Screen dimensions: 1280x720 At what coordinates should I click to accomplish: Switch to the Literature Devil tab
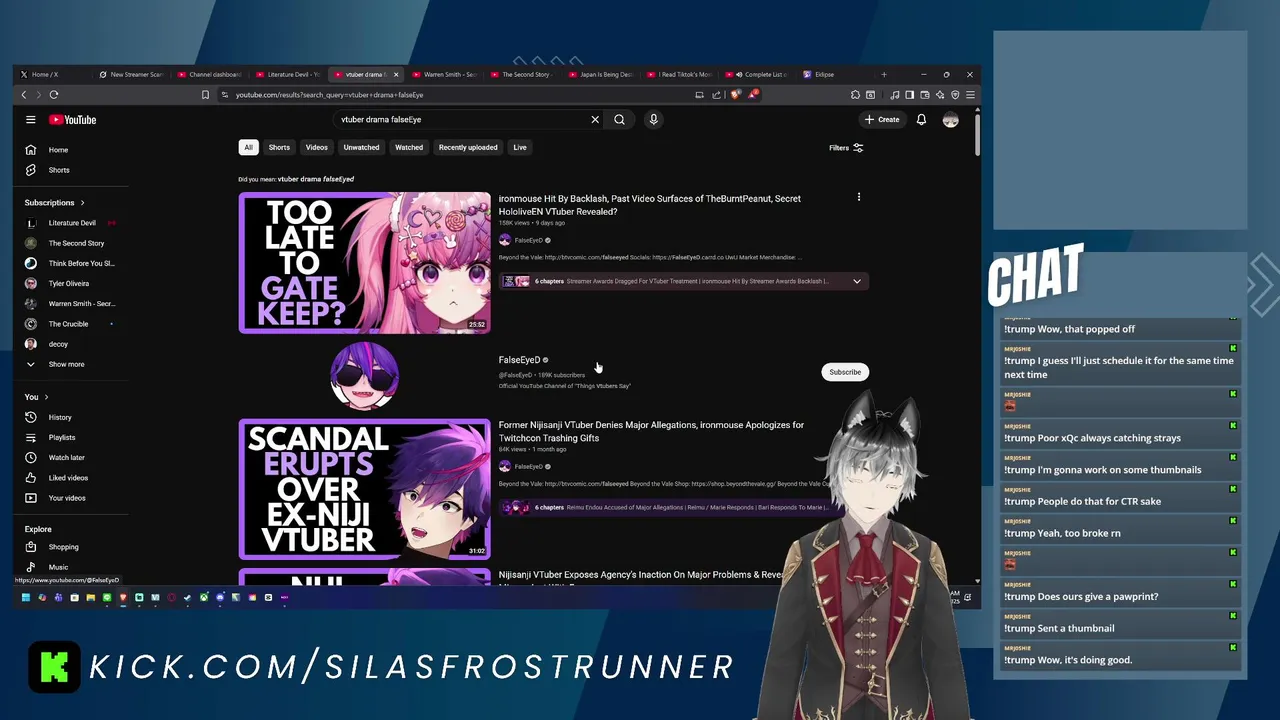(x=288, y=74)
